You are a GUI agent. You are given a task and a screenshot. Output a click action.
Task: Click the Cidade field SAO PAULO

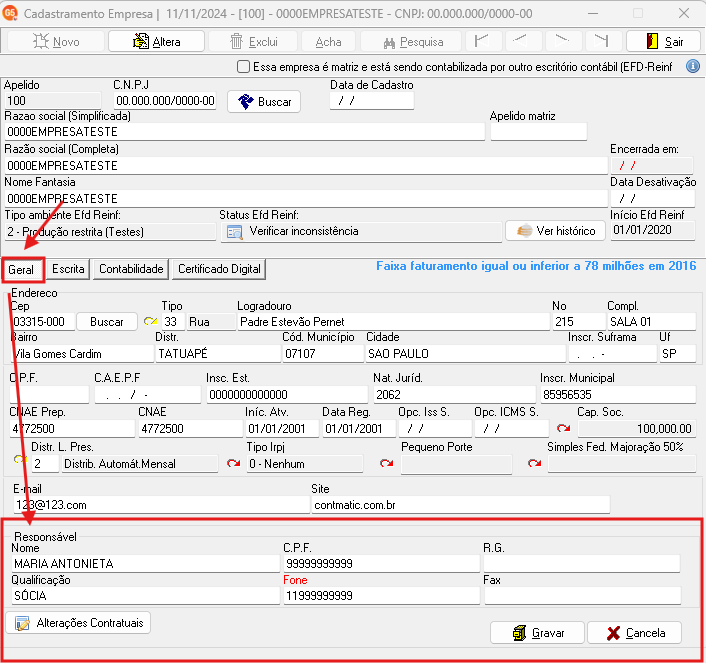pyautogui.click(x=465, y=354)
